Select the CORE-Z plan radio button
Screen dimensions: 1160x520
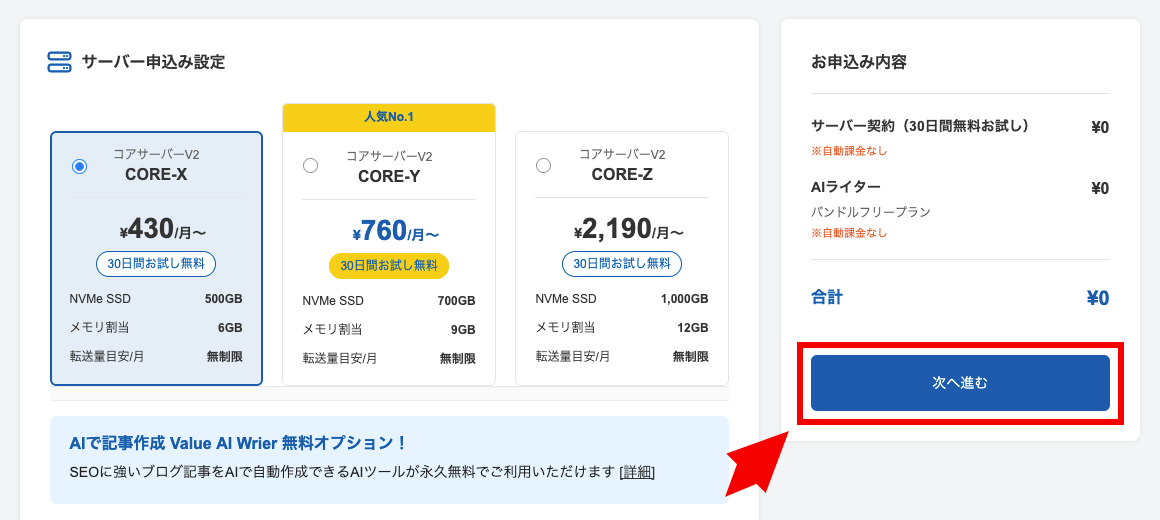click(x=544, y=166)
